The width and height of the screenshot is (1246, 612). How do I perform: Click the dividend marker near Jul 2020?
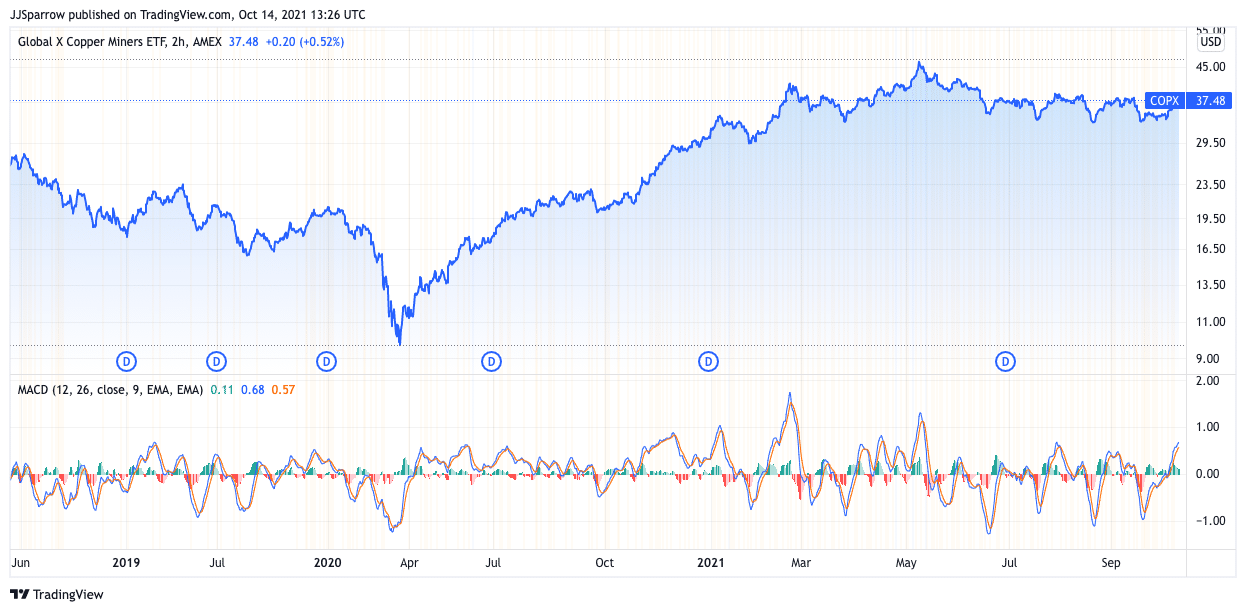point(491,360)
